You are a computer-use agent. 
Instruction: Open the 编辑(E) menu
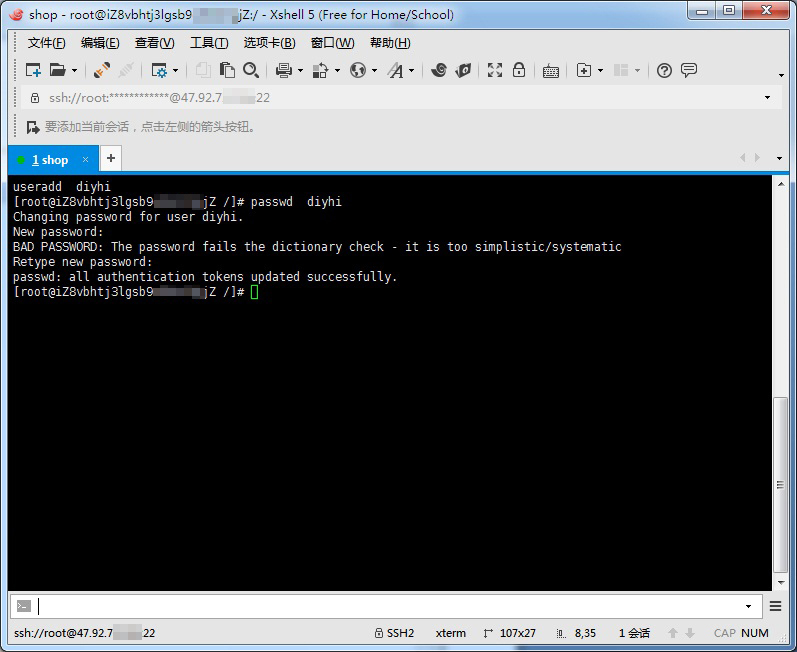pos(100,43)
